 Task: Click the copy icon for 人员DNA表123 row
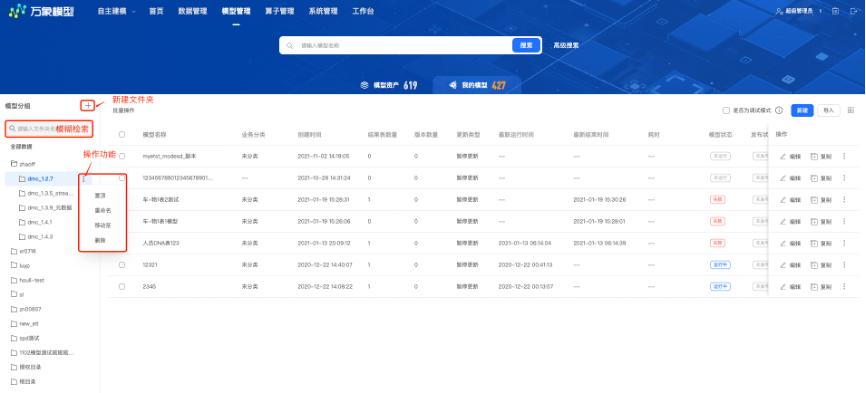coord(814,243)
